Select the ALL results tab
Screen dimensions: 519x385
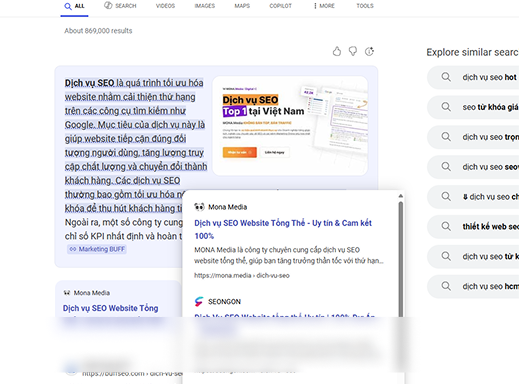(74, 6)
